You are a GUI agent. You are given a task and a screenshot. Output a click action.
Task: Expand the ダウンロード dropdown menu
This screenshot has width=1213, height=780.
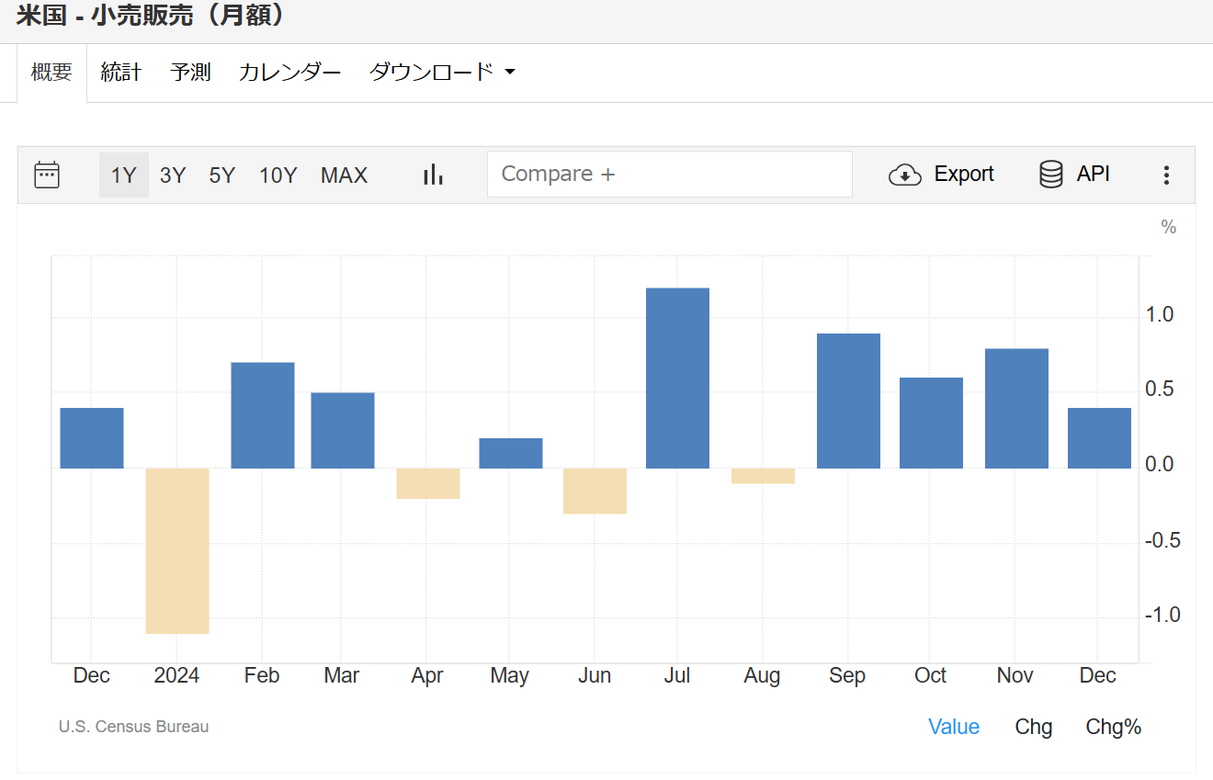442,72
